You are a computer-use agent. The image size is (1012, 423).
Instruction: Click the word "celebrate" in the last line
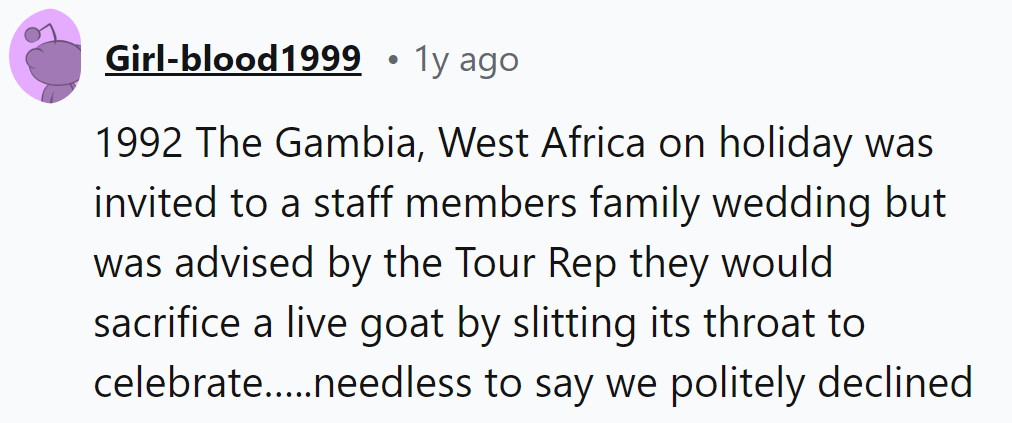[177, 384]
